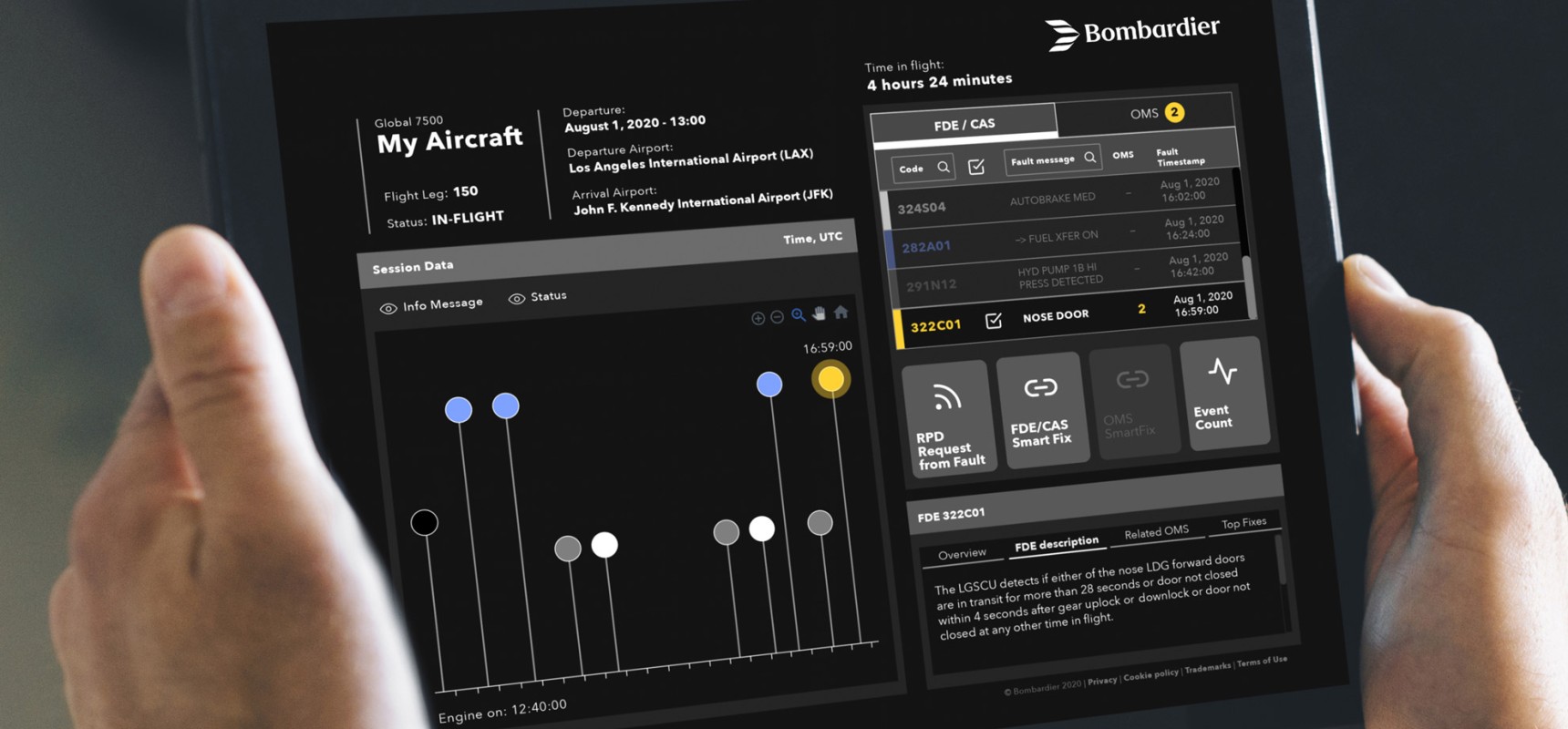Select the blue magnifier zoom tool
The image size is (1568, 729).
click(x=798, y=315)
